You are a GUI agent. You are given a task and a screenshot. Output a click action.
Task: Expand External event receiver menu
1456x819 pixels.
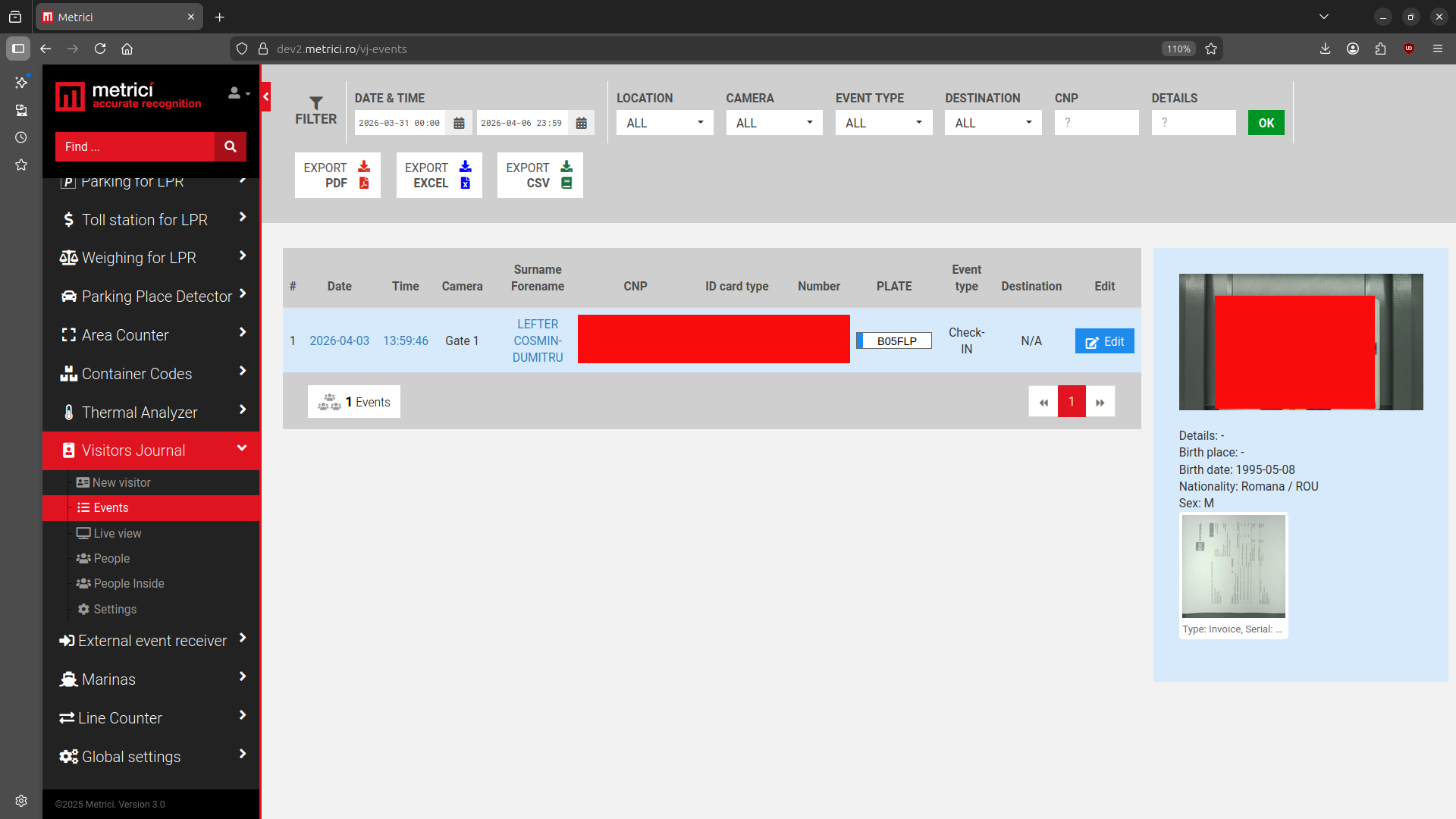coord(152,641)
